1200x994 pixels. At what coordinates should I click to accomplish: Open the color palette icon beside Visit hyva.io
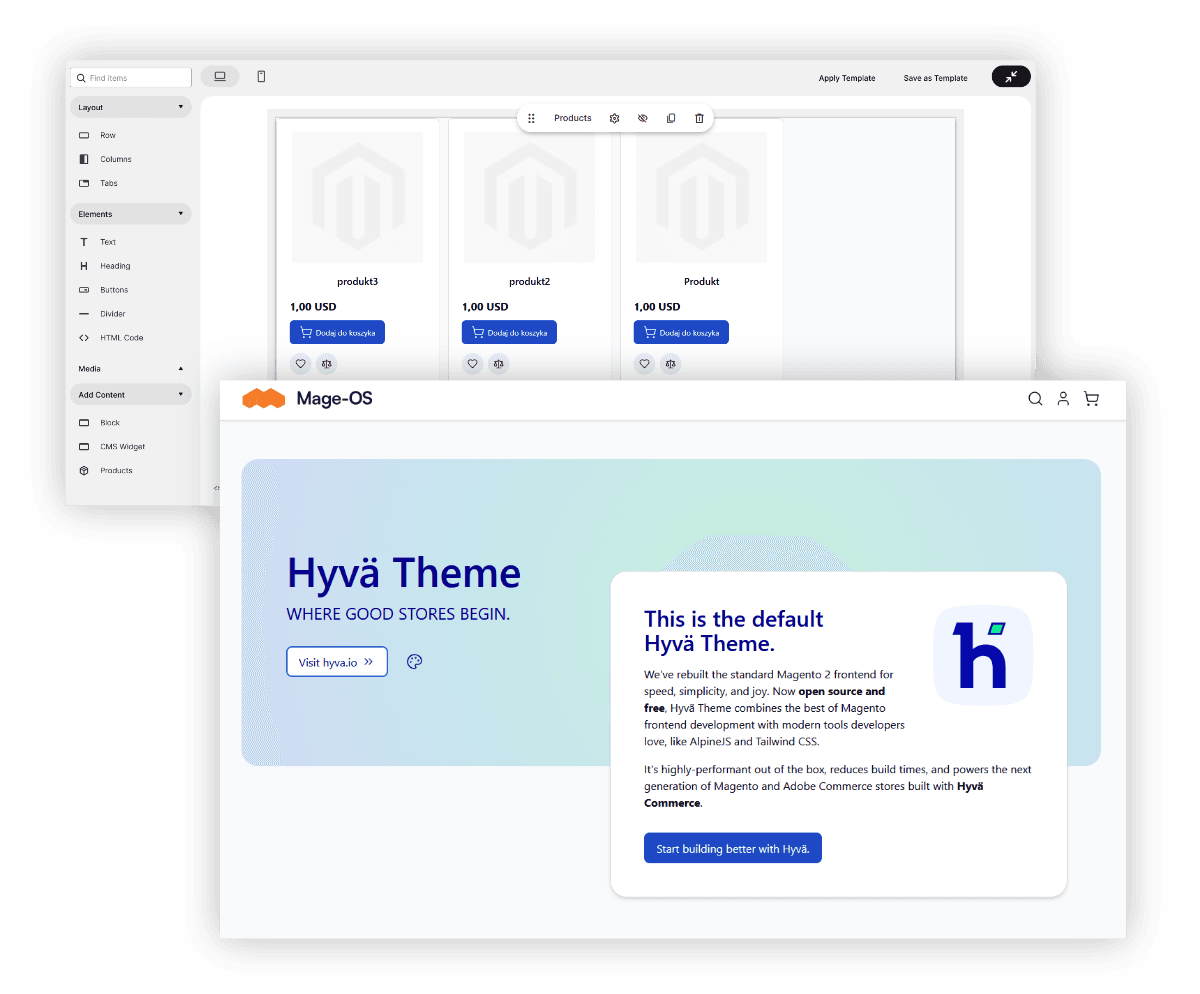tap(415, 662)
